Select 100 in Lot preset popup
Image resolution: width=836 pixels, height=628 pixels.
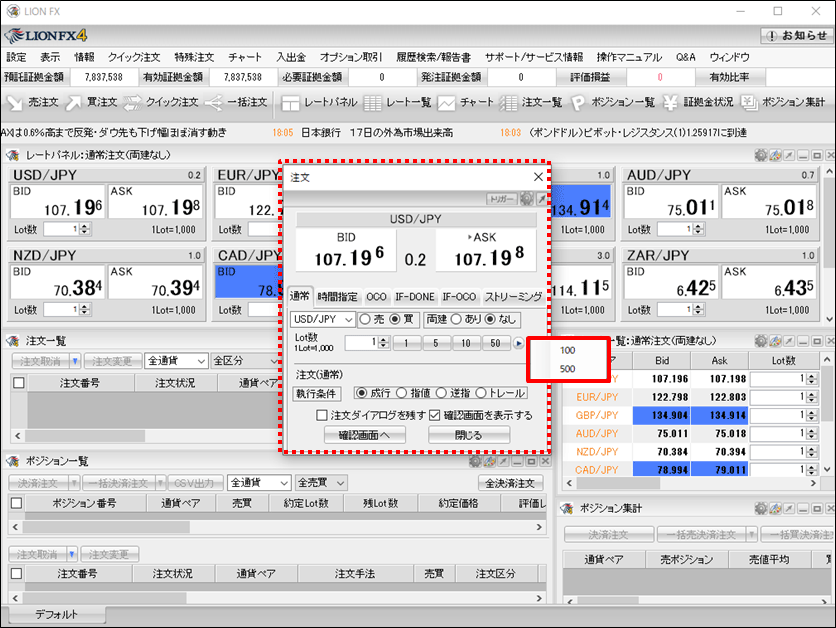click(567, 350)
